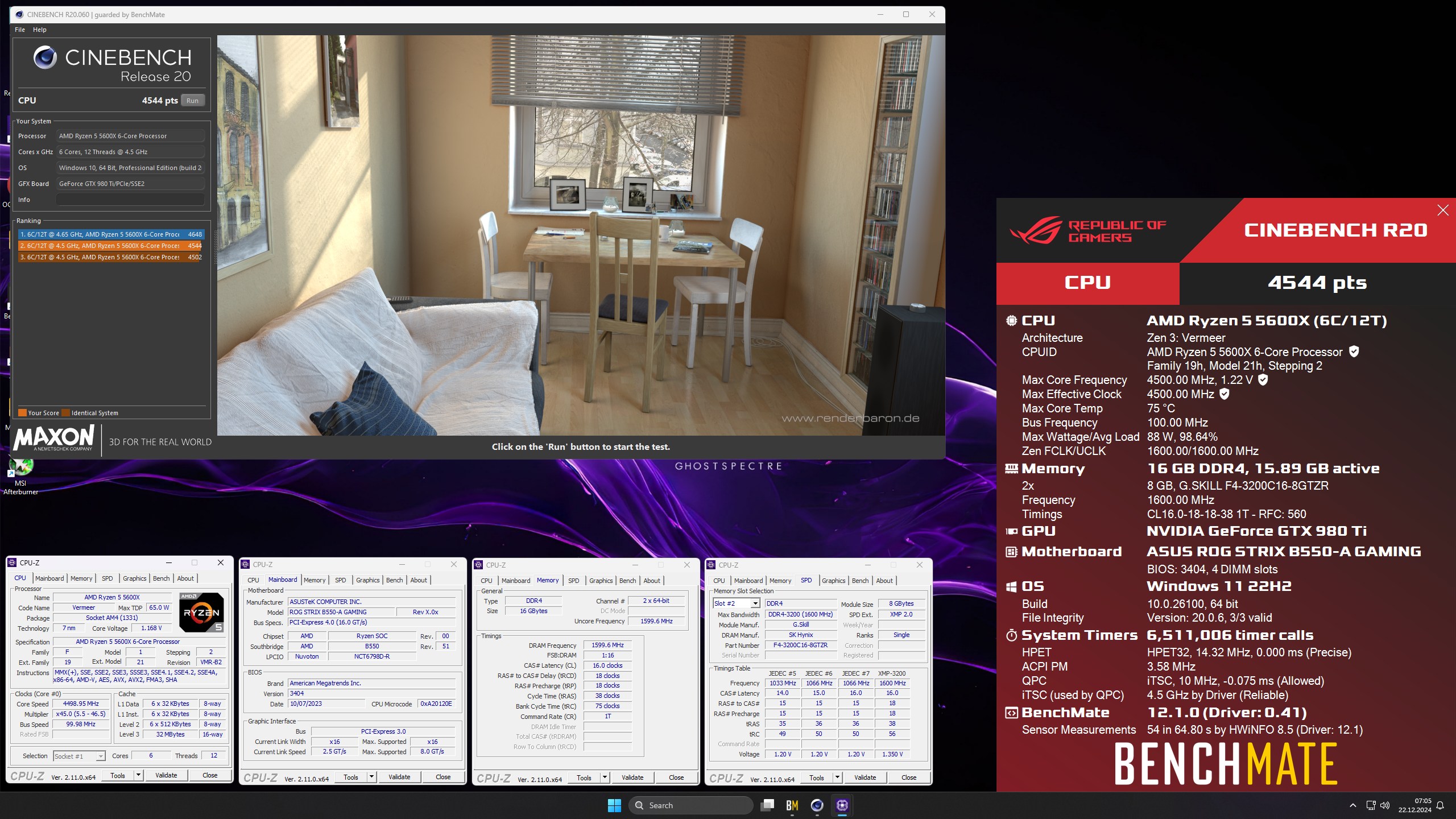Image resolution: width=1456 pixels, height=819 pixels.
Task: Click the GFX Board field in Cinebench
Action: click(x=130, y=184)
